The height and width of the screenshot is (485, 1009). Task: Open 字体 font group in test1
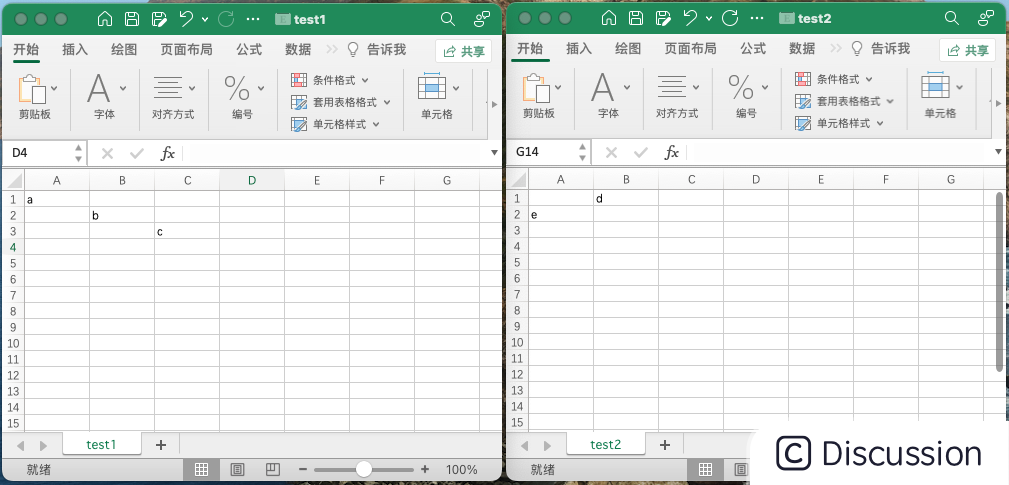(x=98, y=89)
